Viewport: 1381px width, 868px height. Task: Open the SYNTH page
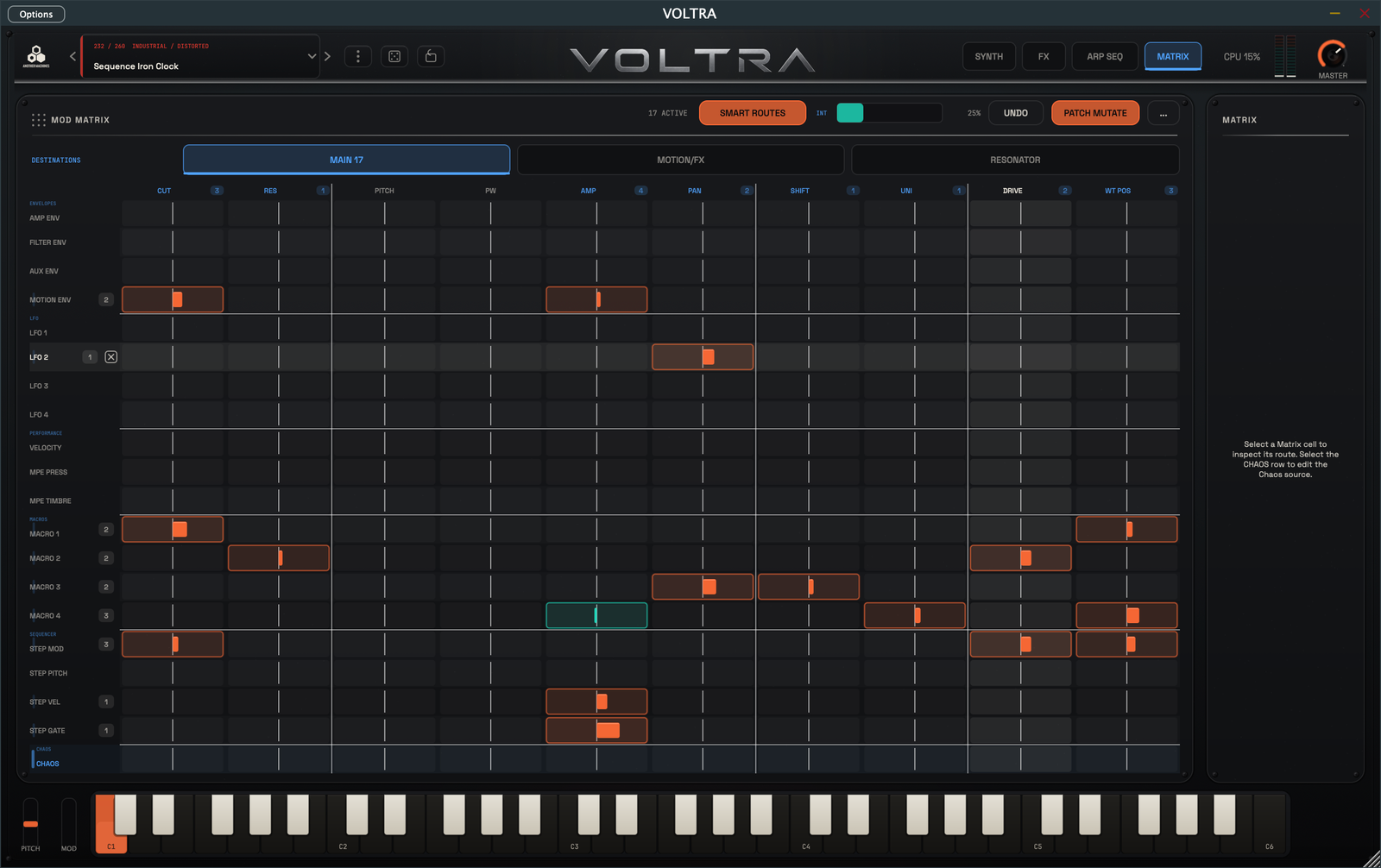[x=989, y=56]
